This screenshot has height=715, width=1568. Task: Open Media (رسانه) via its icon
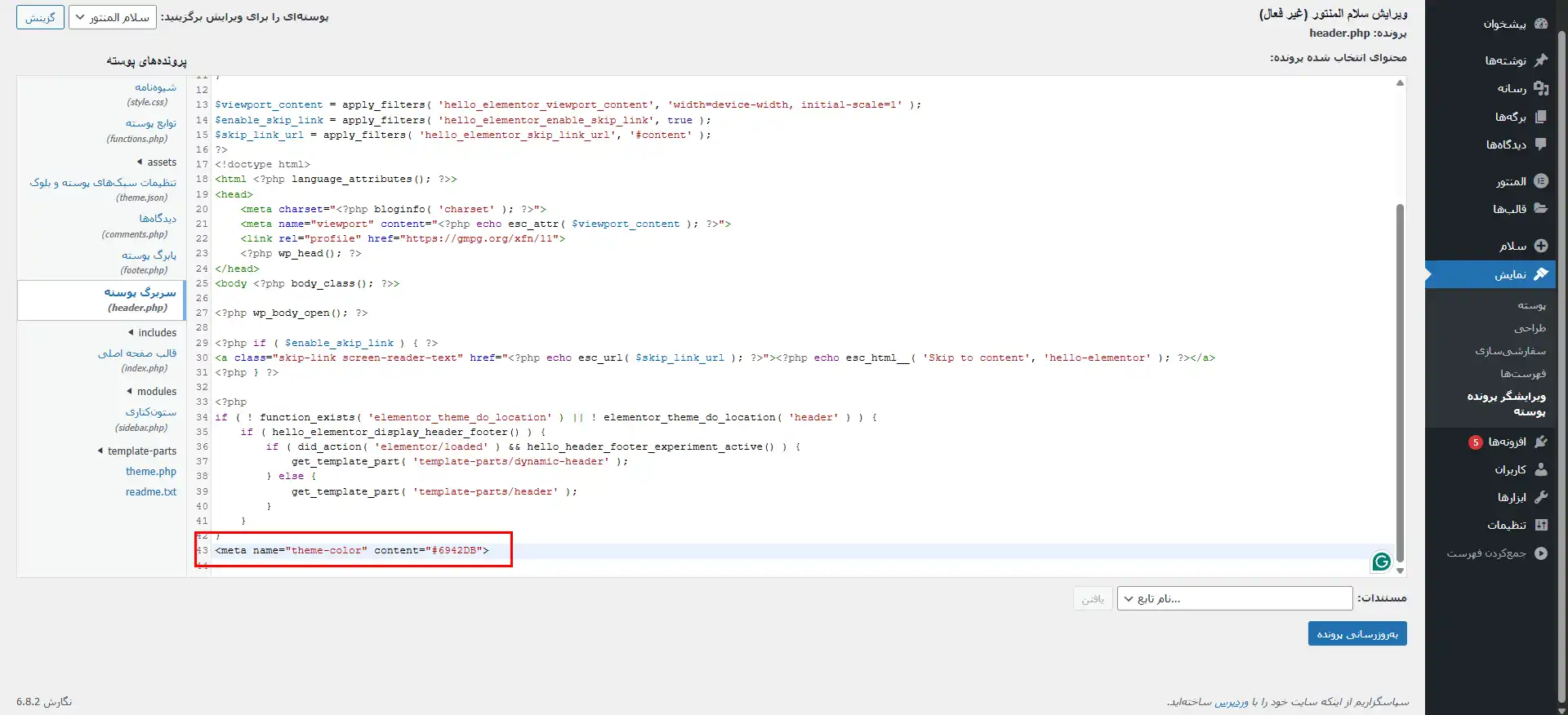(1541, 88)
